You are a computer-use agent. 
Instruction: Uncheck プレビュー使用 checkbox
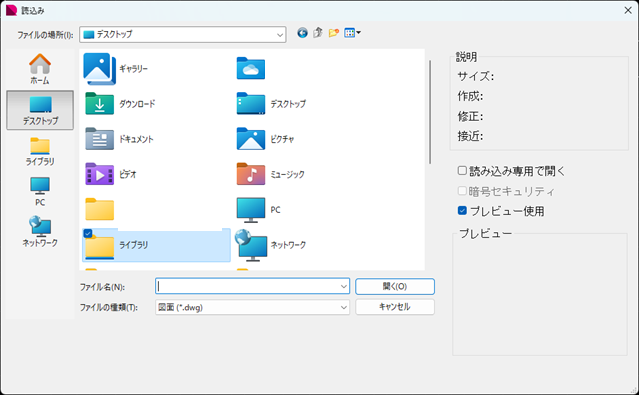pyautogui.click(x=462, y=210)
